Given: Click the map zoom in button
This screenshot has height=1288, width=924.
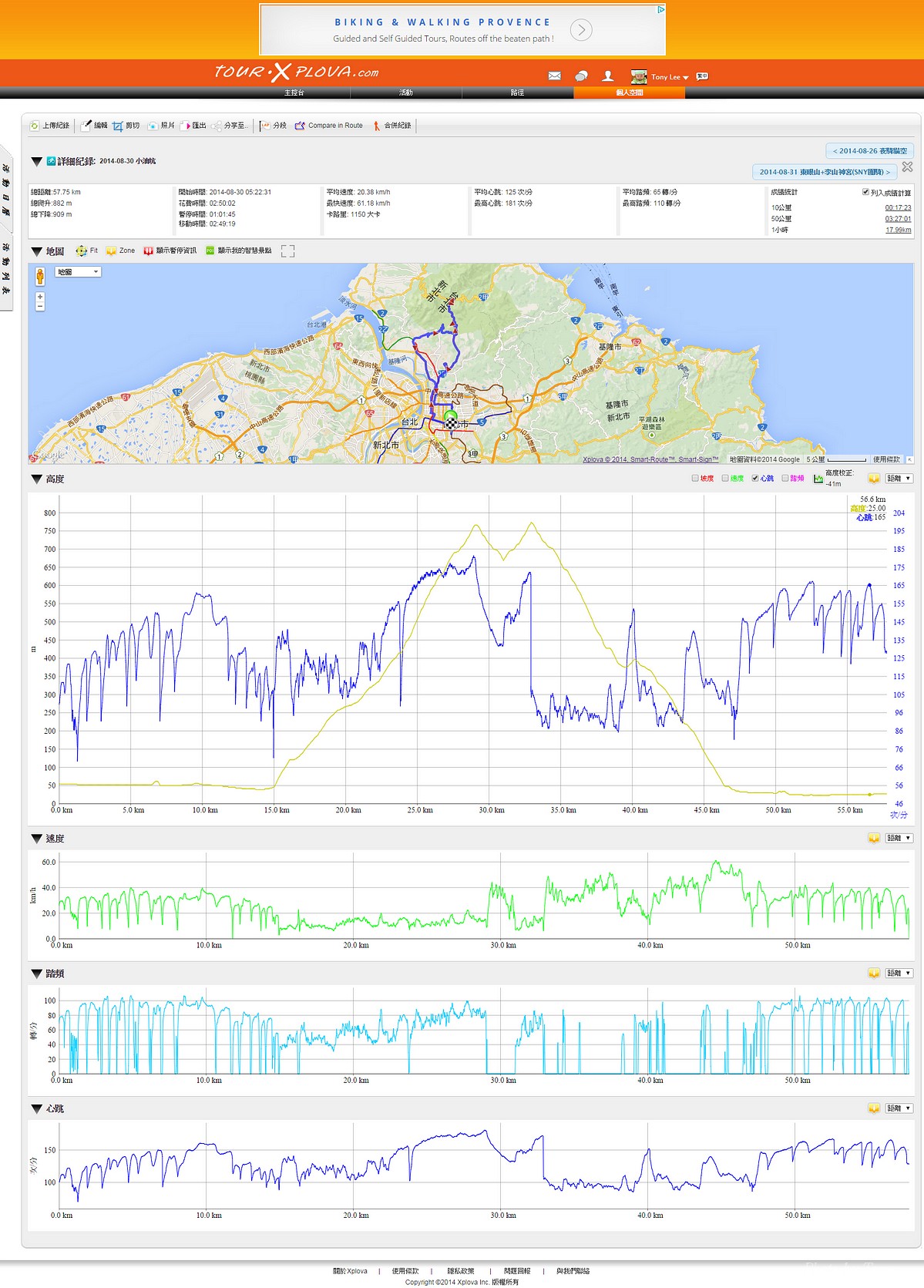Looking at the screenshot, I should pos(40,297).
